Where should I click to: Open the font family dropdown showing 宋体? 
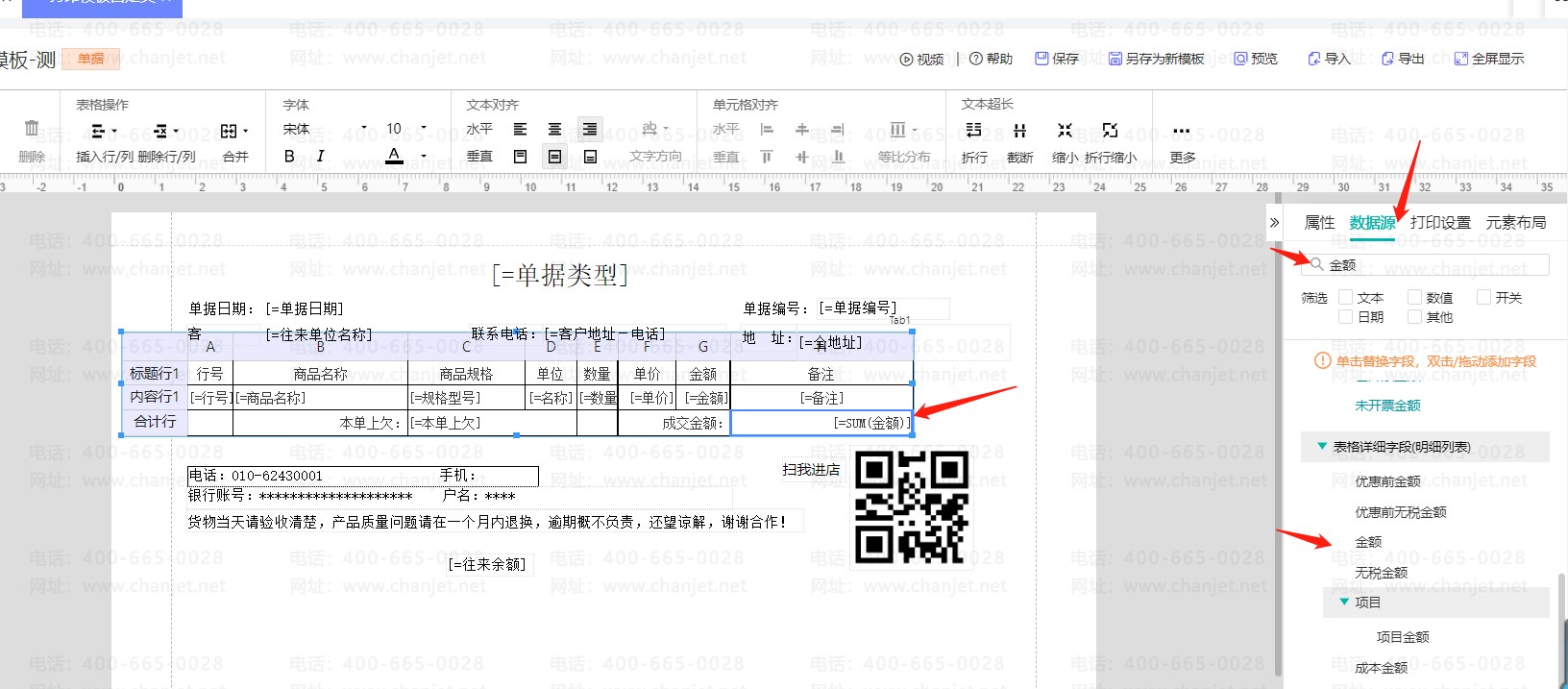(x=325, y=129)
